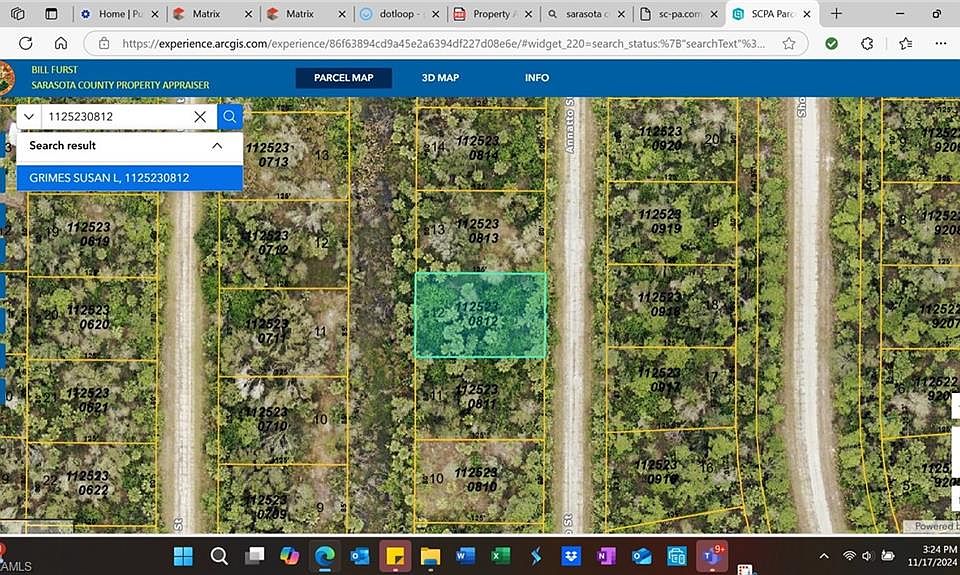Open Wi-Fi network settings in tray
This screenshot has height=575, width=960.
point(849,556)
